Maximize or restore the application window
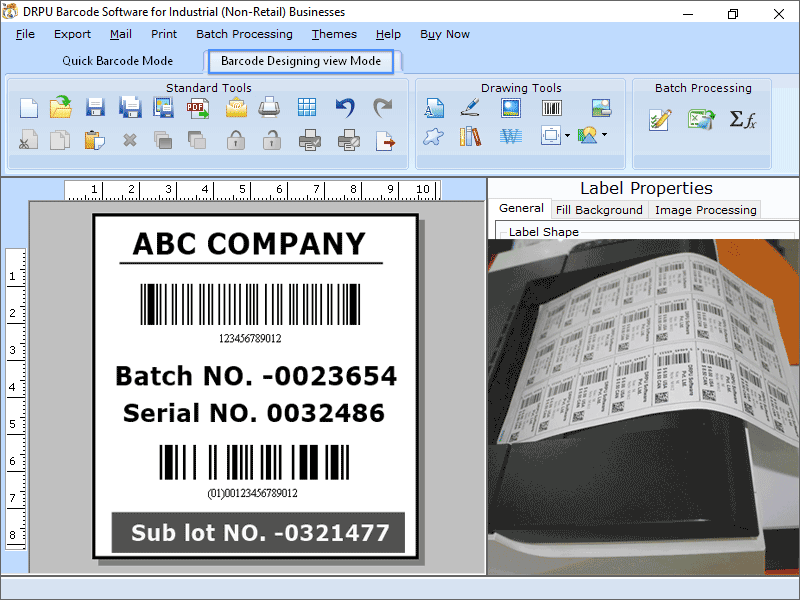800x600 pixels. click(733, 14)
